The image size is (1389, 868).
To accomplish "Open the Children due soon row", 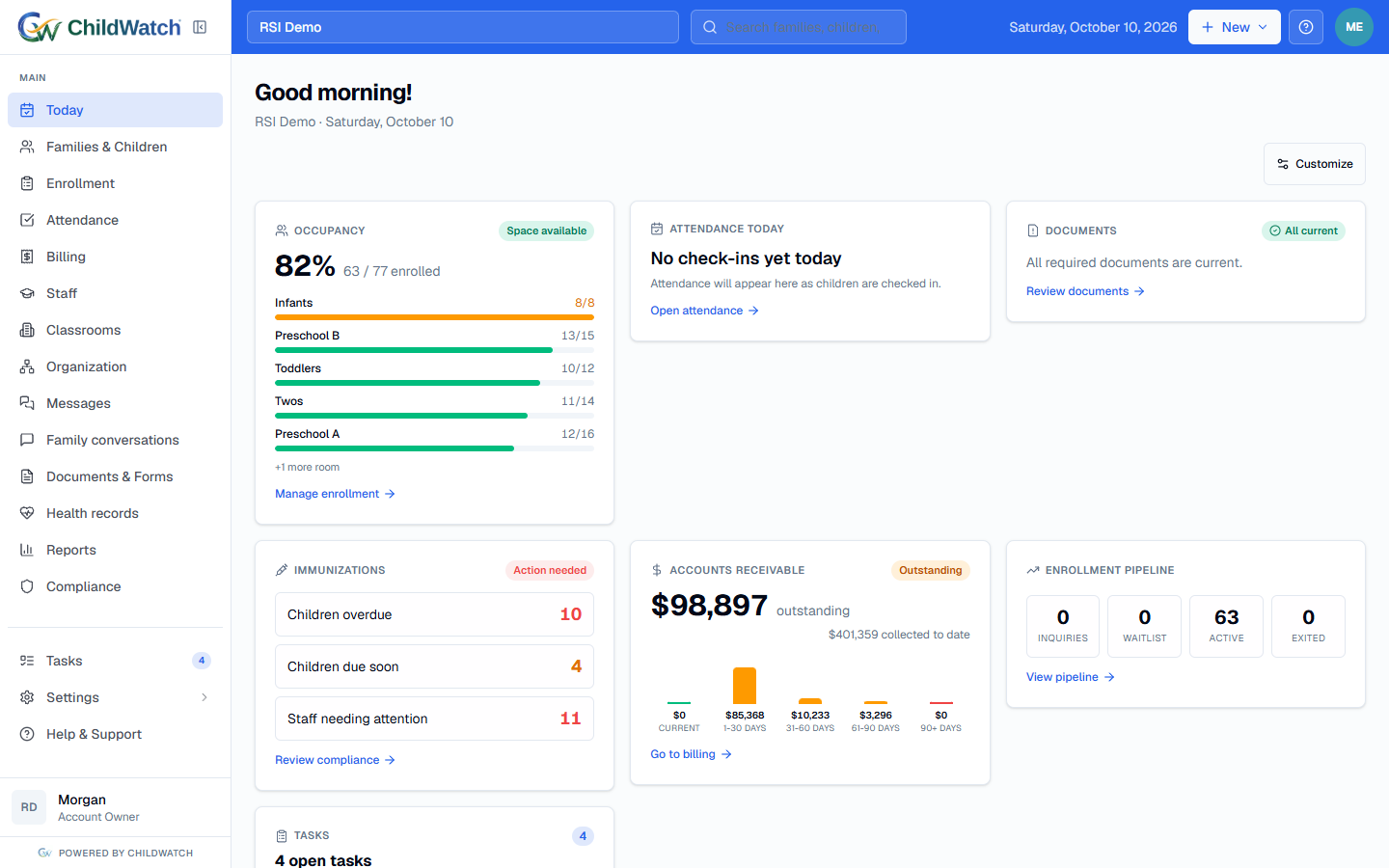I will pyautogui.click(x=434, y=666).
